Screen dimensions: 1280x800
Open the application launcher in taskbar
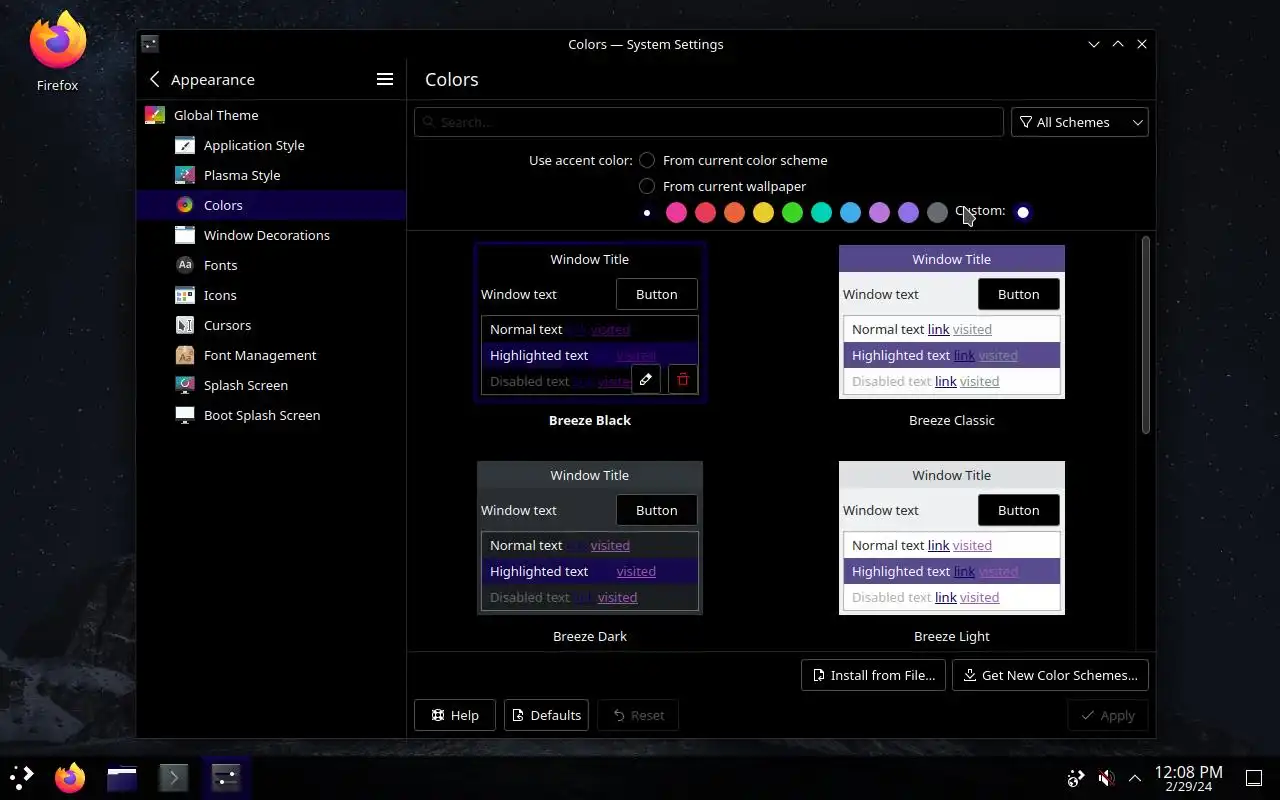tap(21, 777)
